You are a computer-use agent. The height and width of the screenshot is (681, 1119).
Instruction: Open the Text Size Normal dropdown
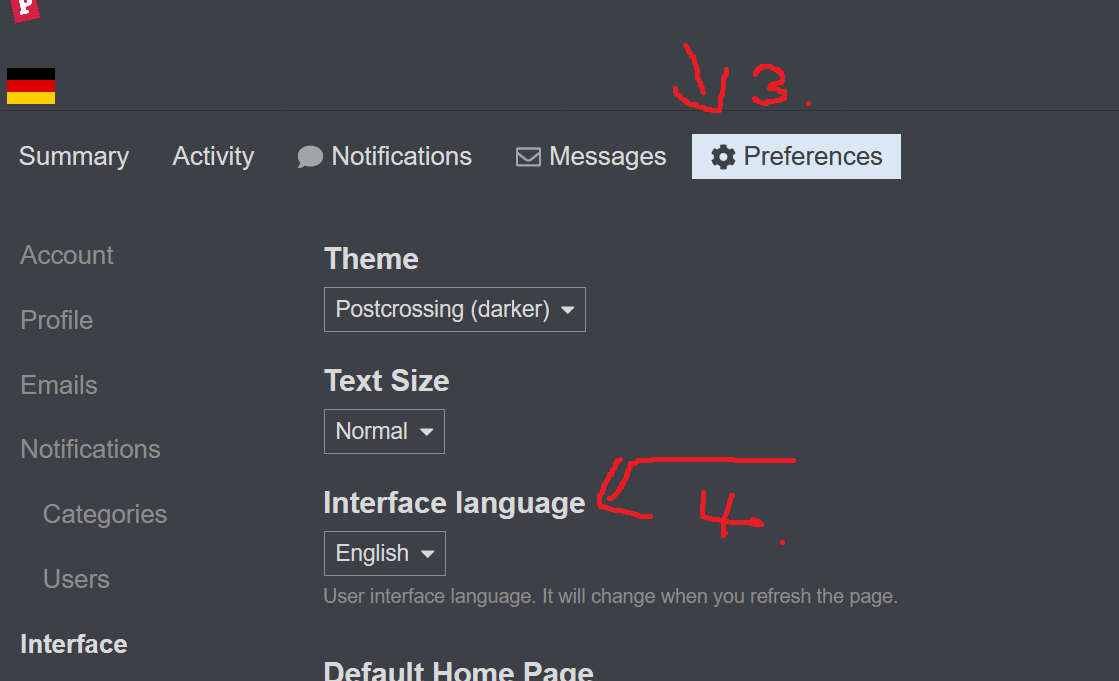384,431
